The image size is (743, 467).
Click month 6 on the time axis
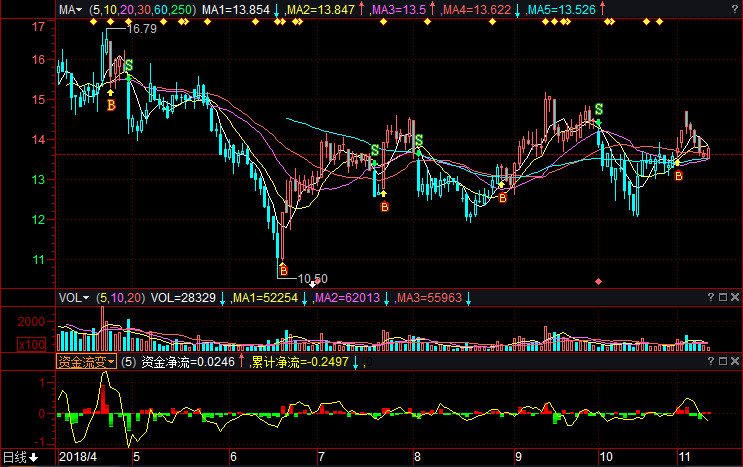[233, 457]
